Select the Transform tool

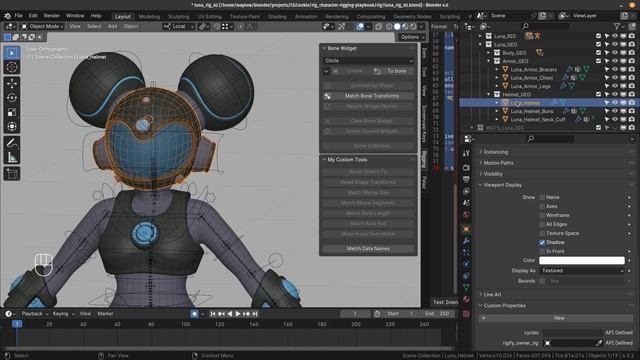click(12, 126)
